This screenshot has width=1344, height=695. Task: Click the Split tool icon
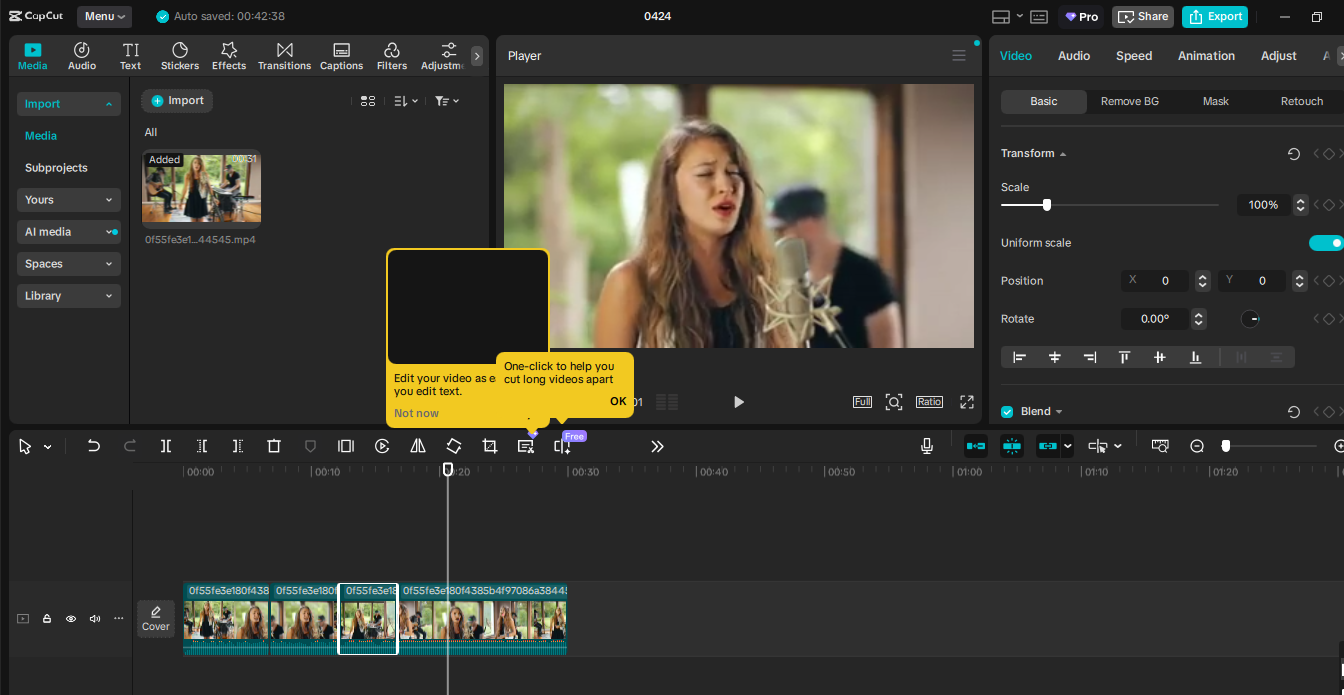pos(166,446)
